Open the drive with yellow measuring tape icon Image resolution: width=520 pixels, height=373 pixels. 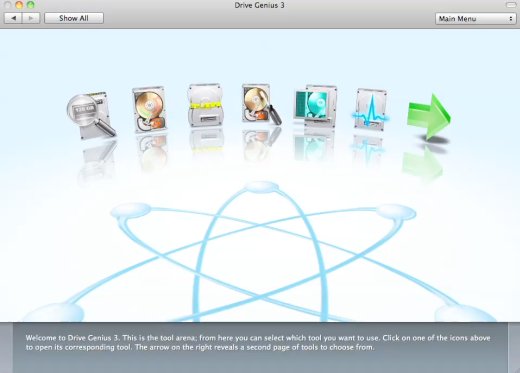(x=205, y=105)
